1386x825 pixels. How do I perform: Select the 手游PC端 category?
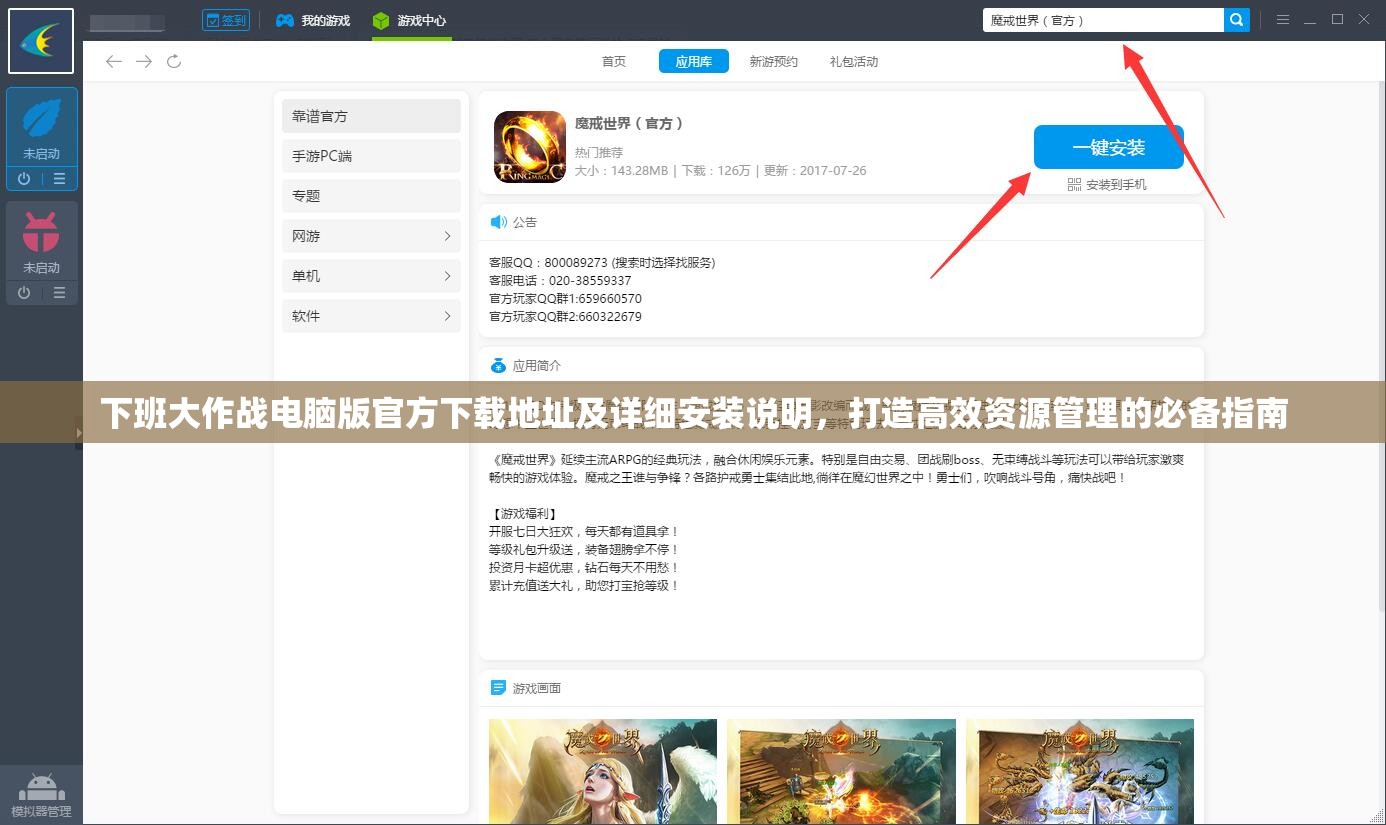point(371,156)
